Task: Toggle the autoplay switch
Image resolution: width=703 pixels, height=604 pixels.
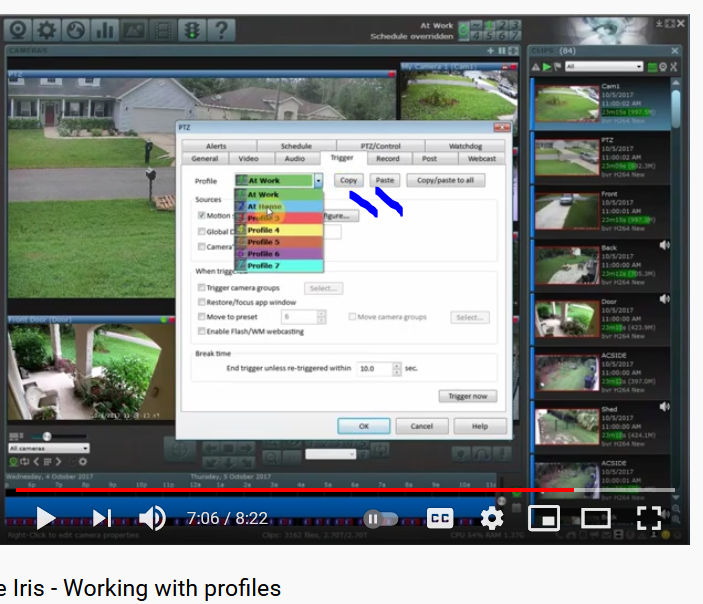Action: (x=379, y=518)
